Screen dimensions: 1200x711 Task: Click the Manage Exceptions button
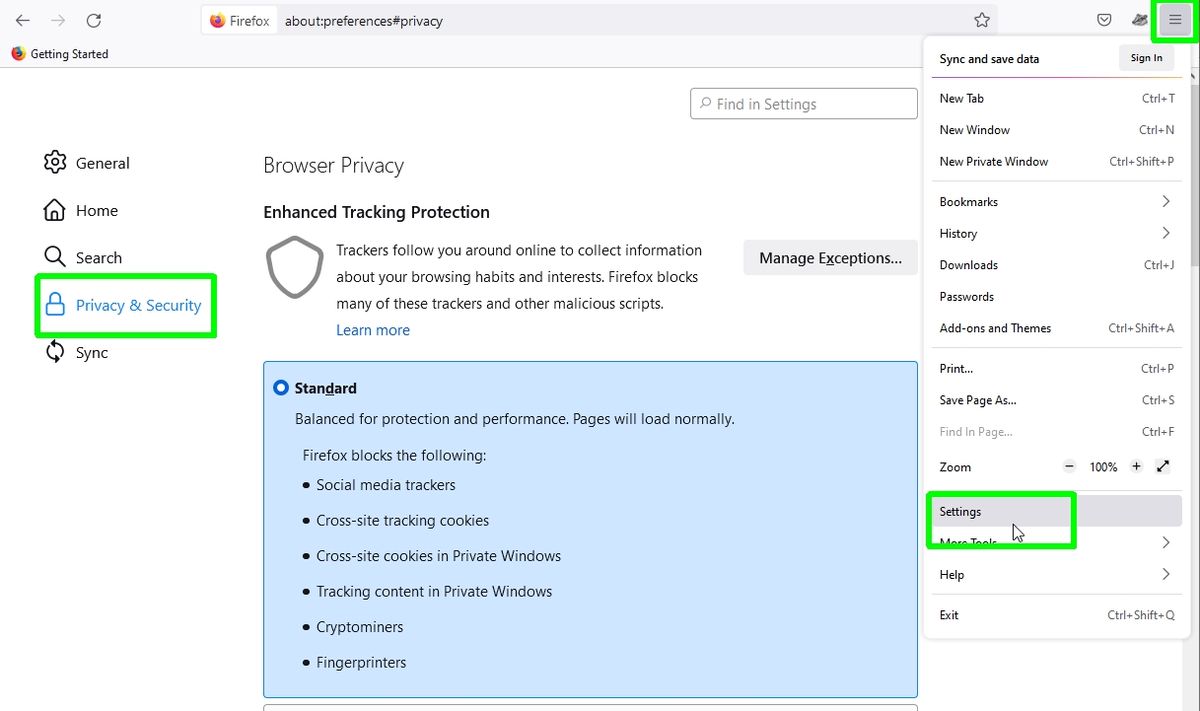click(830, 257)
